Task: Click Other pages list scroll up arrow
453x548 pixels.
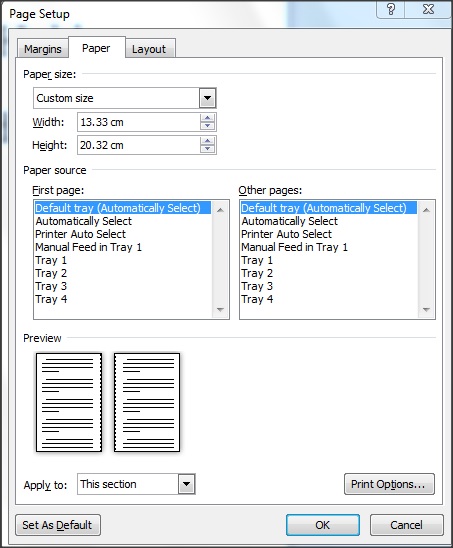Action: point(426,210)
